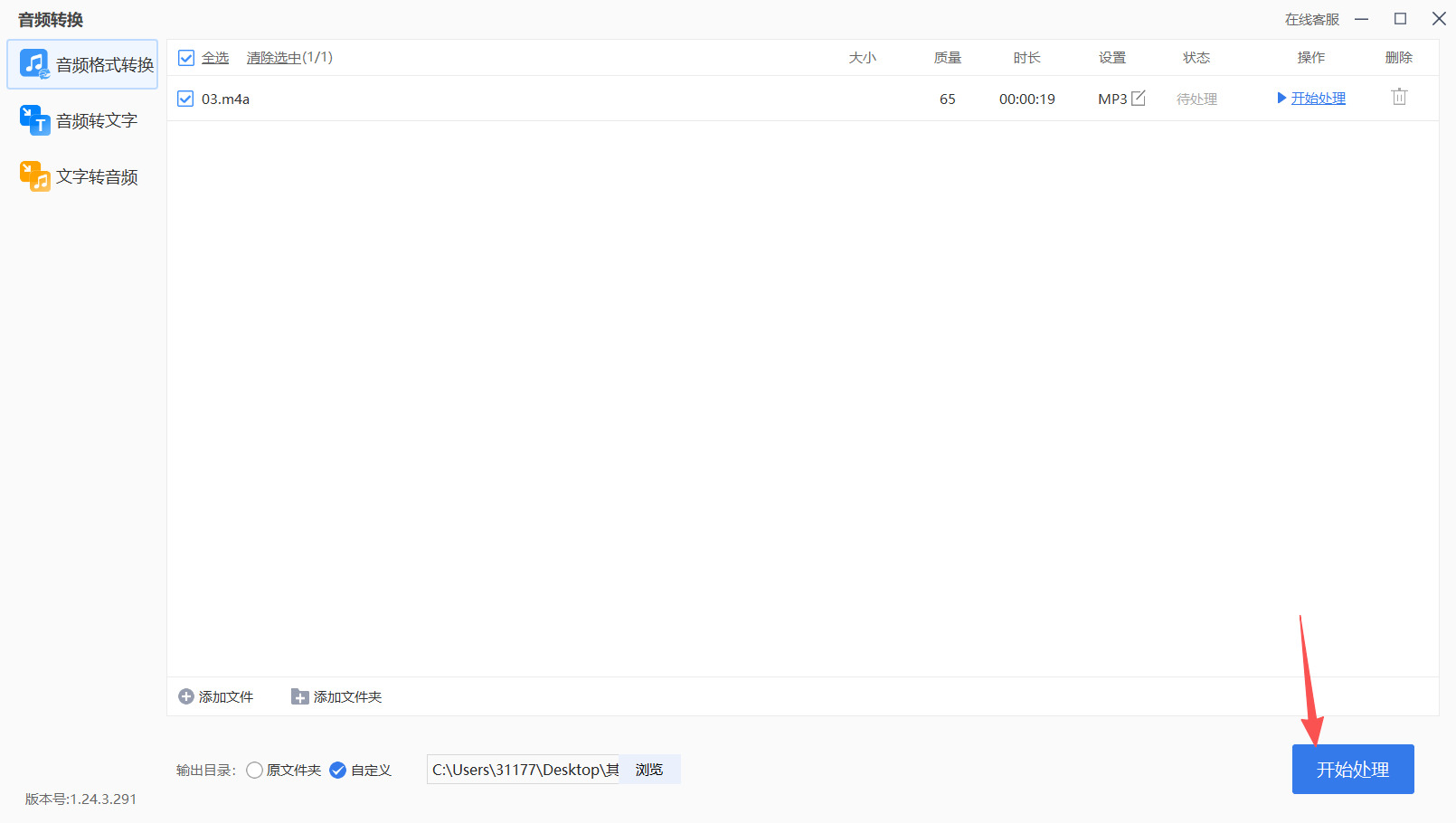This screenshot has width=1456, height=823.
Task: Click the big blue 开始处理 button
Action: [x=1353, y=769]
